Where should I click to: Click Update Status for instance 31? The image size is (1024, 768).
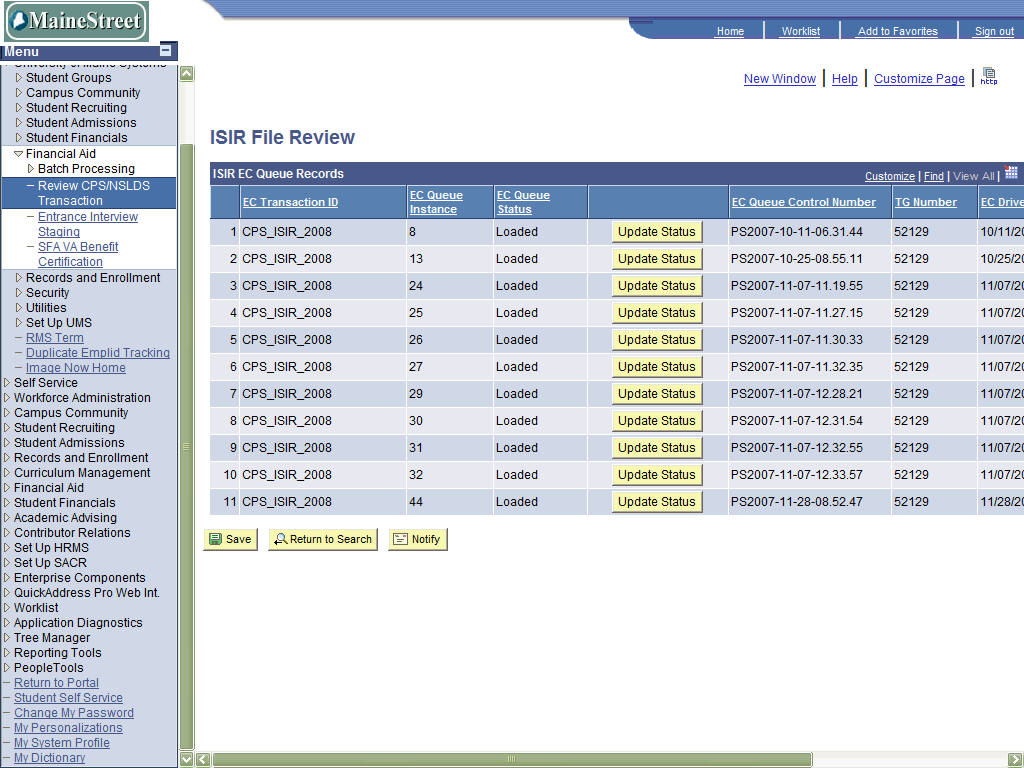(657, 448)
